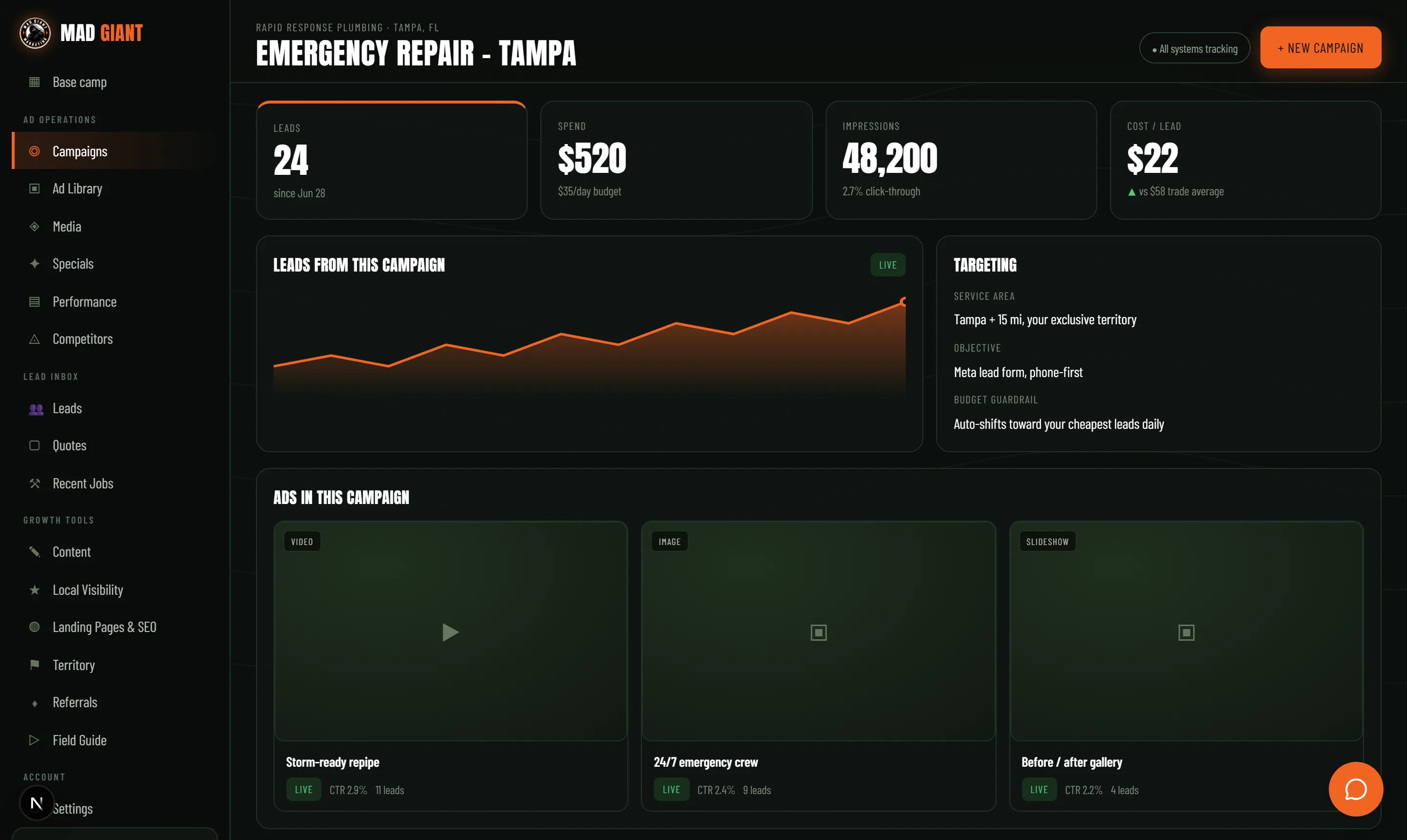Click 'Tampa + 15 mi, your exclusive territory' text
The image size is (1407, 840).
click(x=1045, y=320)
